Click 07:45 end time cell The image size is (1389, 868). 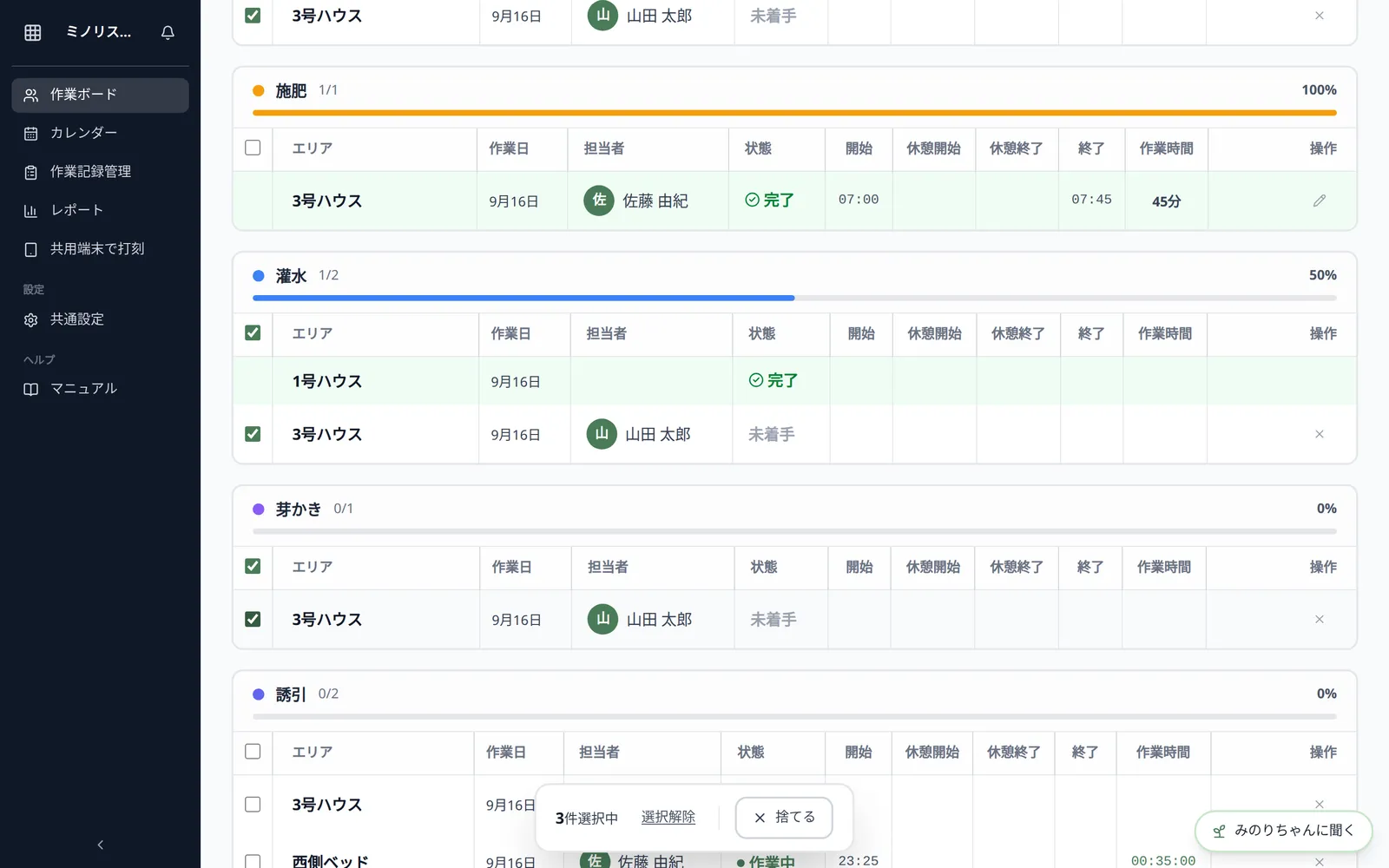point(1091,200)
